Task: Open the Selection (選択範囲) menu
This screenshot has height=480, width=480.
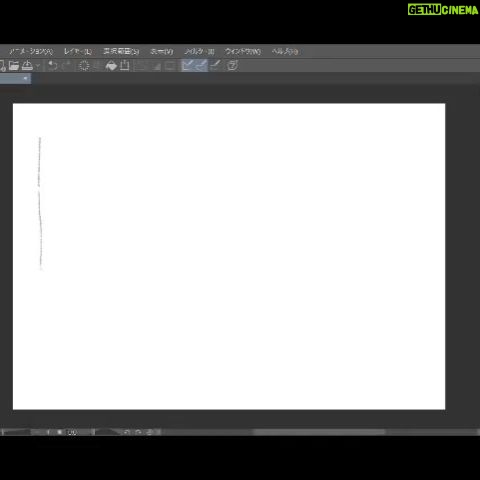Action: pos(121,51)
